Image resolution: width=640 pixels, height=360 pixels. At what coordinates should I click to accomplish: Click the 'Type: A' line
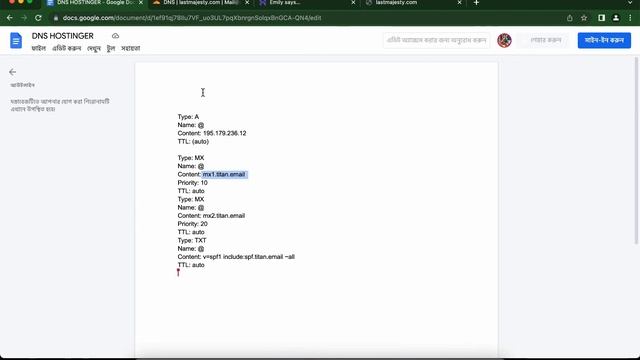point(188,117)
